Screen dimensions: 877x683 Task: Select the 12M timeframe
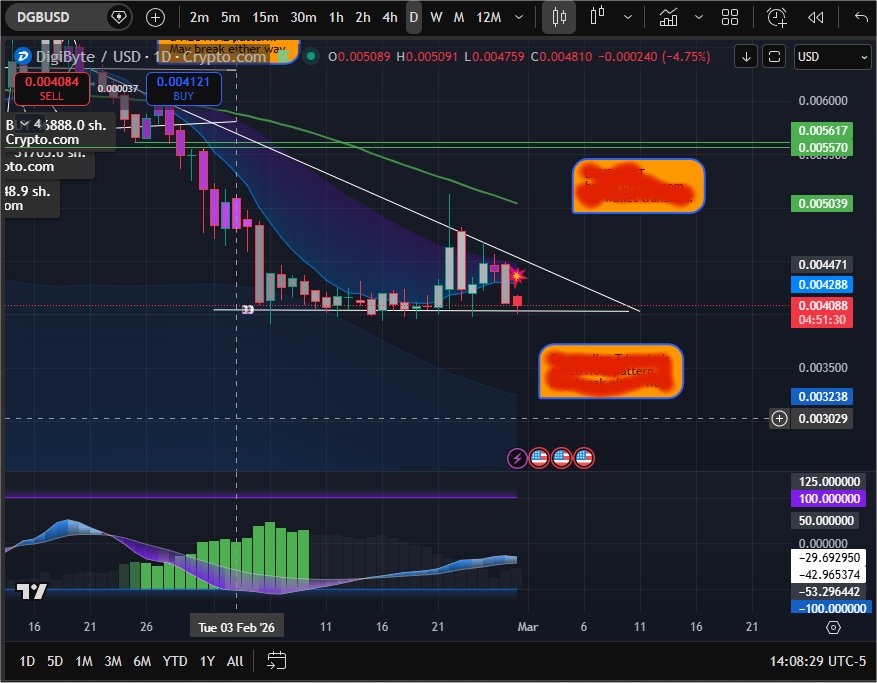[488, 18]
